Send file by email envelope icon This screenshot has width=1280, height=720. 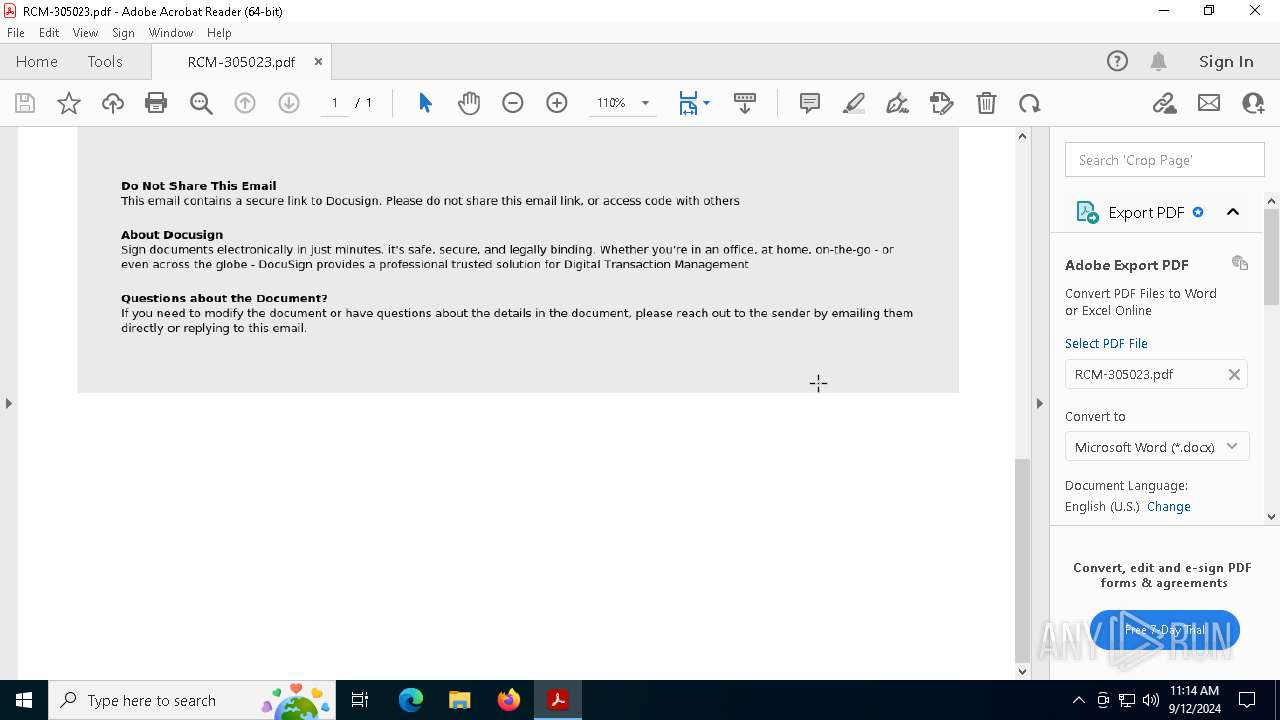pos(1209,103)
